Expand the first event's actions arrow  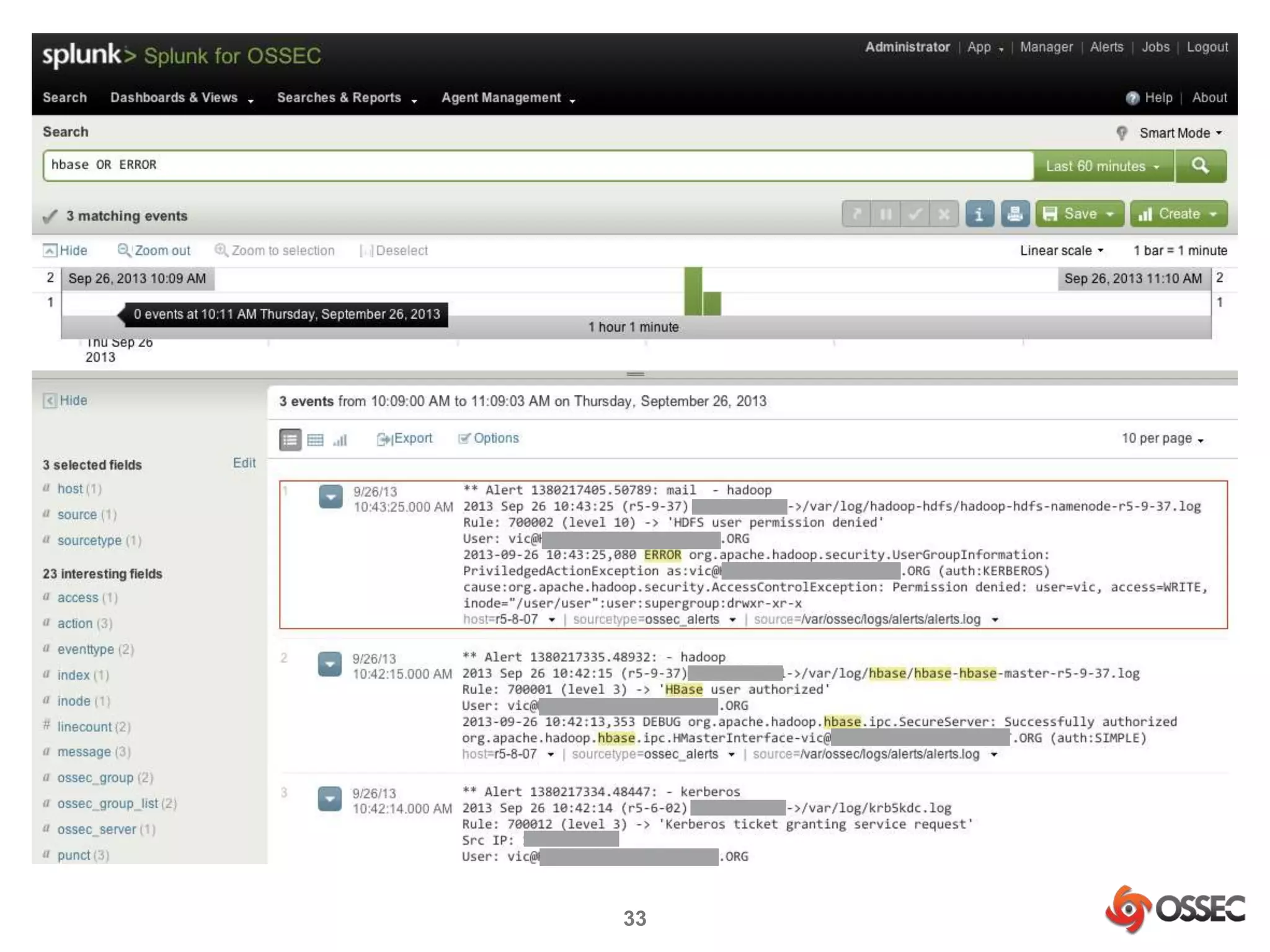coord(331,496)
